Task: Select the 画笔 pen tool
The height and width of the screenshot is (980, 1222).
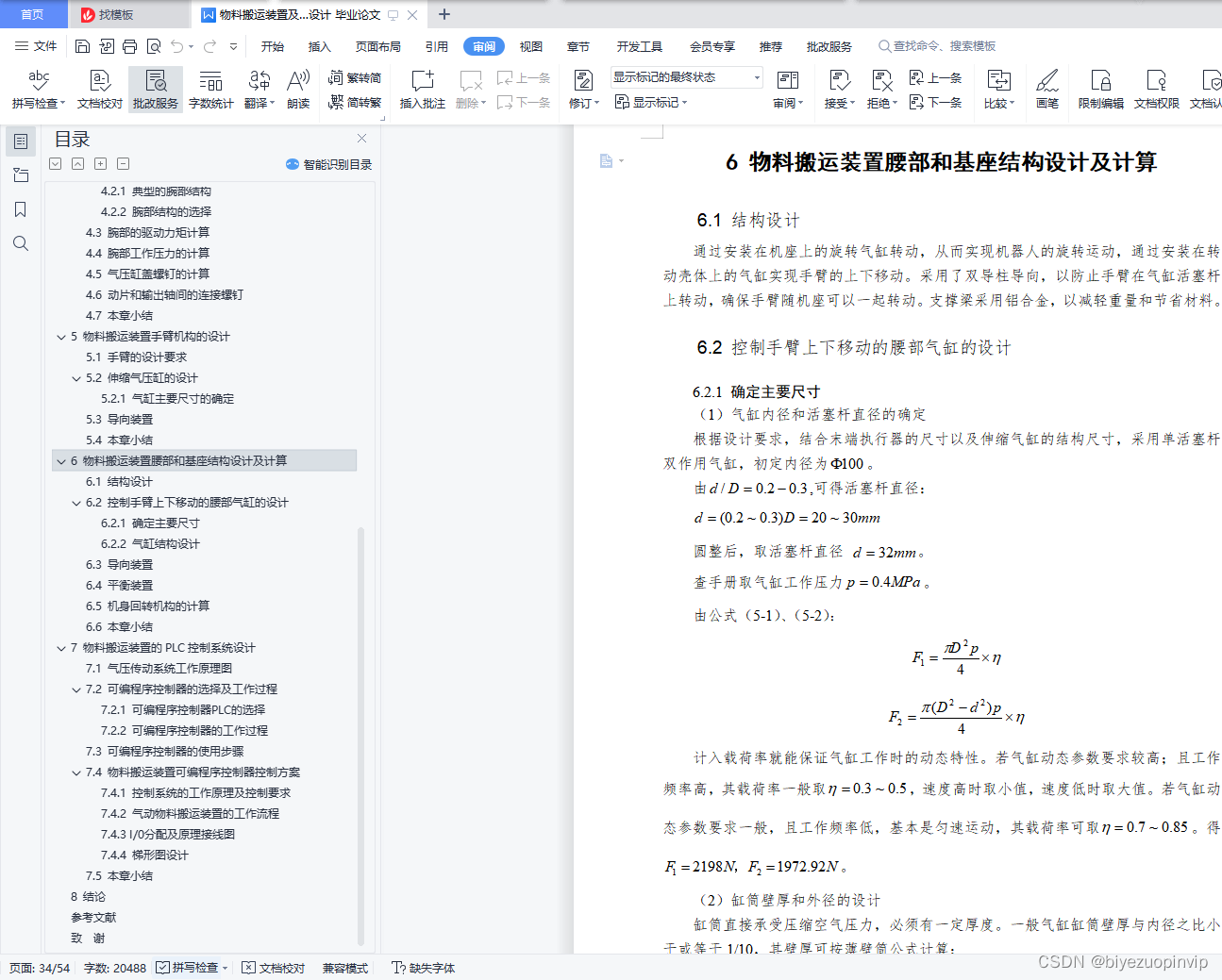Action: point(1047,90)
